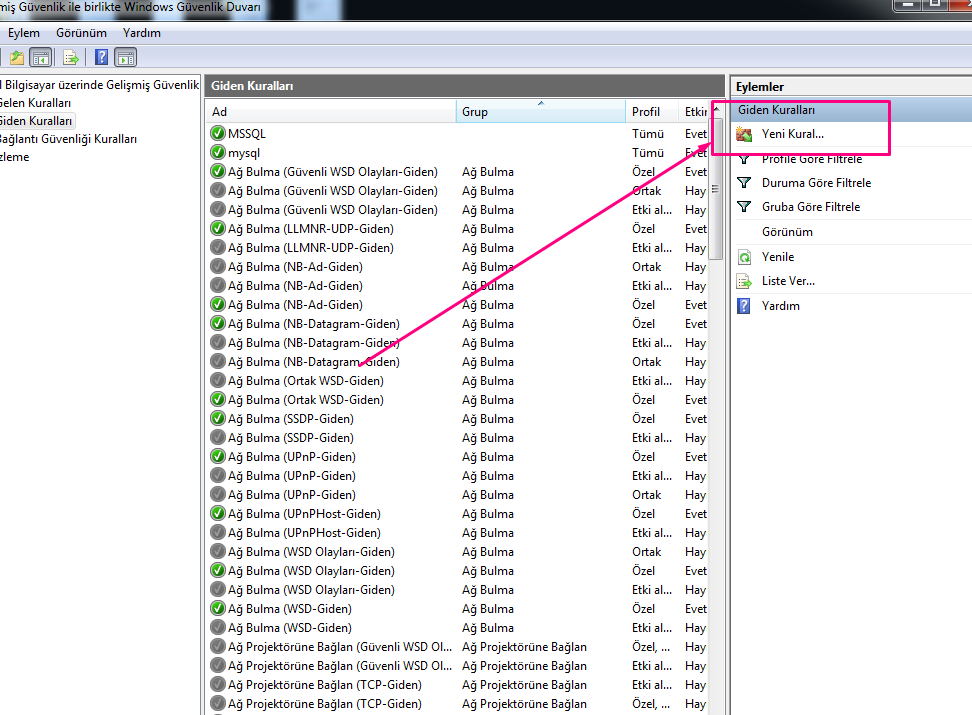Sort by the Grup column header
The width and height of the screenshot is (972, 715).
[x=541, y=112]
